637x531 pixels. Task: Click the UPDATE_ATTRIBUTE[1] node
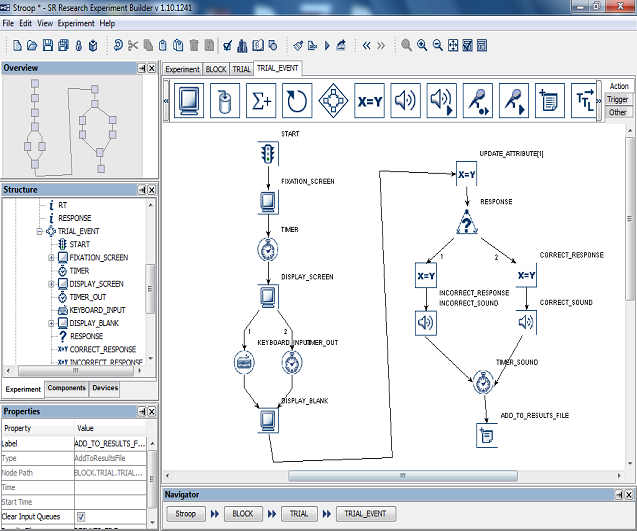(466, 174)
